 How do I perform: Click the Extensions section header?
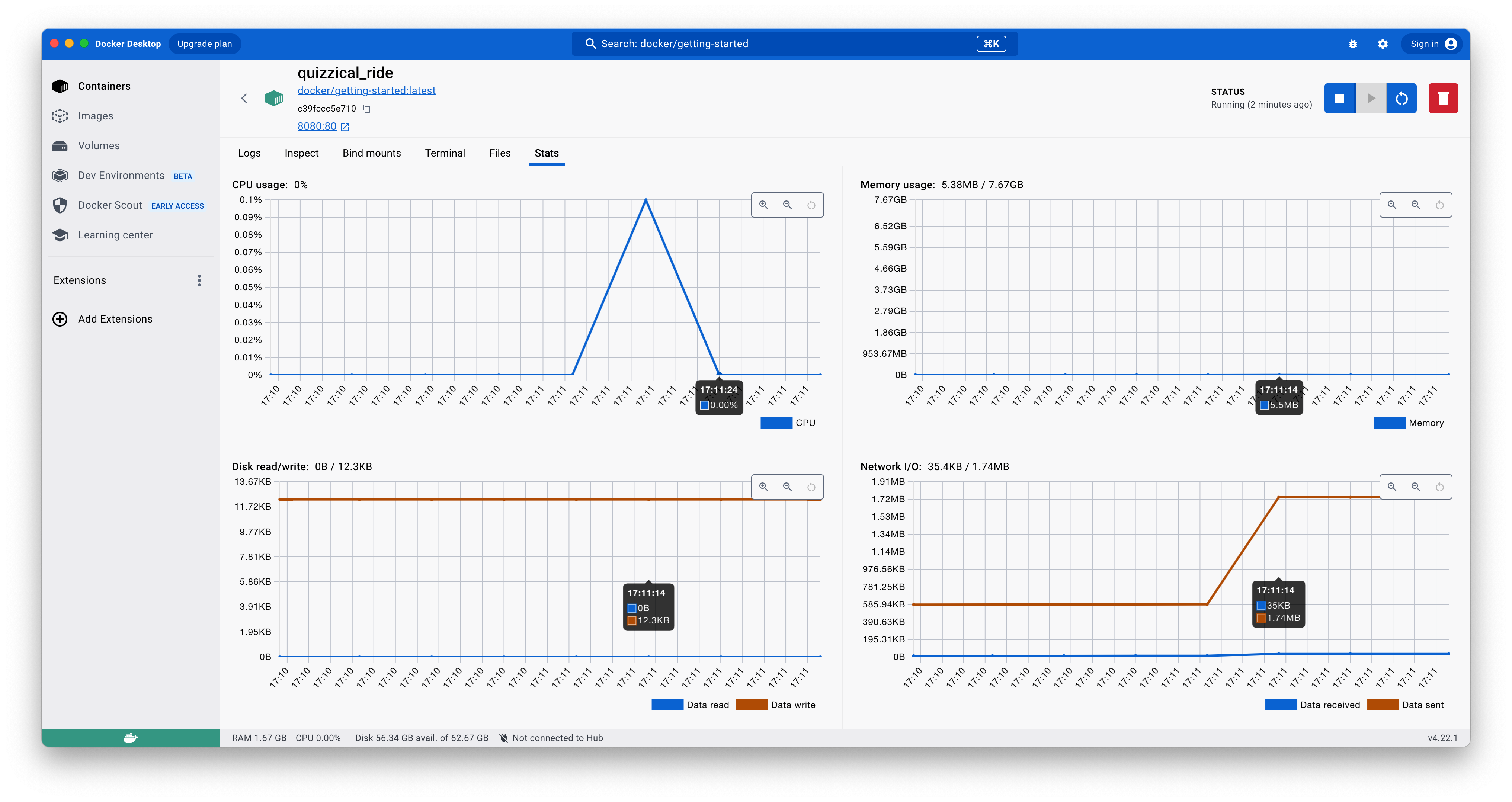[x=80, y=280]
